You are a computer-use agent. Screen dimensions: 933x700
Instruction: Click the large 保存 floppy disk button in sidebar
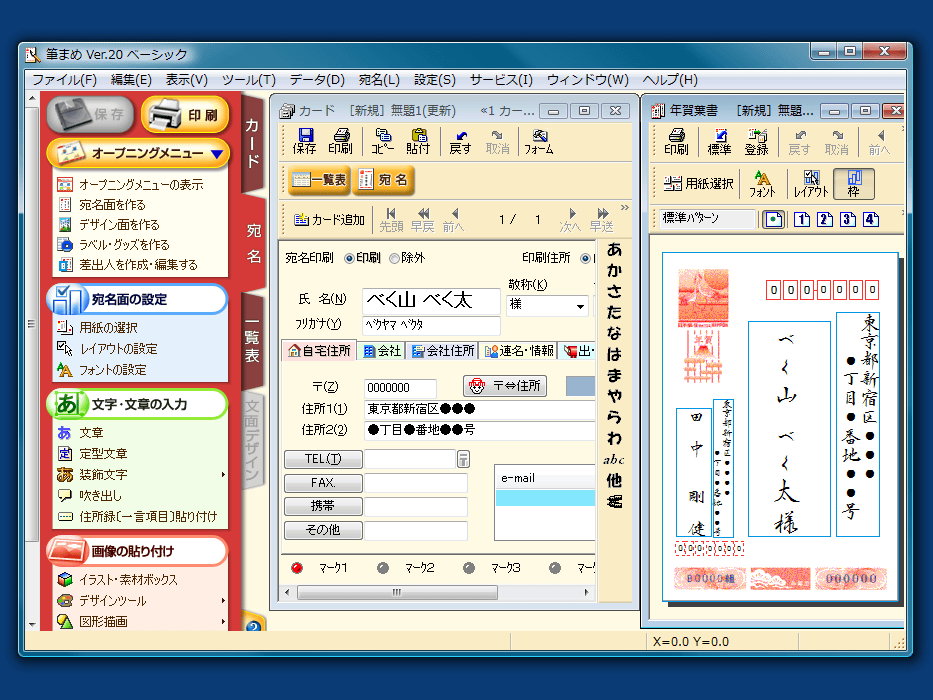point(90,114)
